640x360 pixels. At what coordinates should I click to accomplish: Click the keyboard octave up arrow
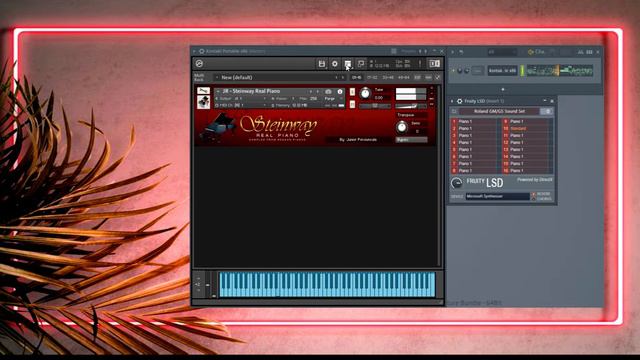point(198,278)
